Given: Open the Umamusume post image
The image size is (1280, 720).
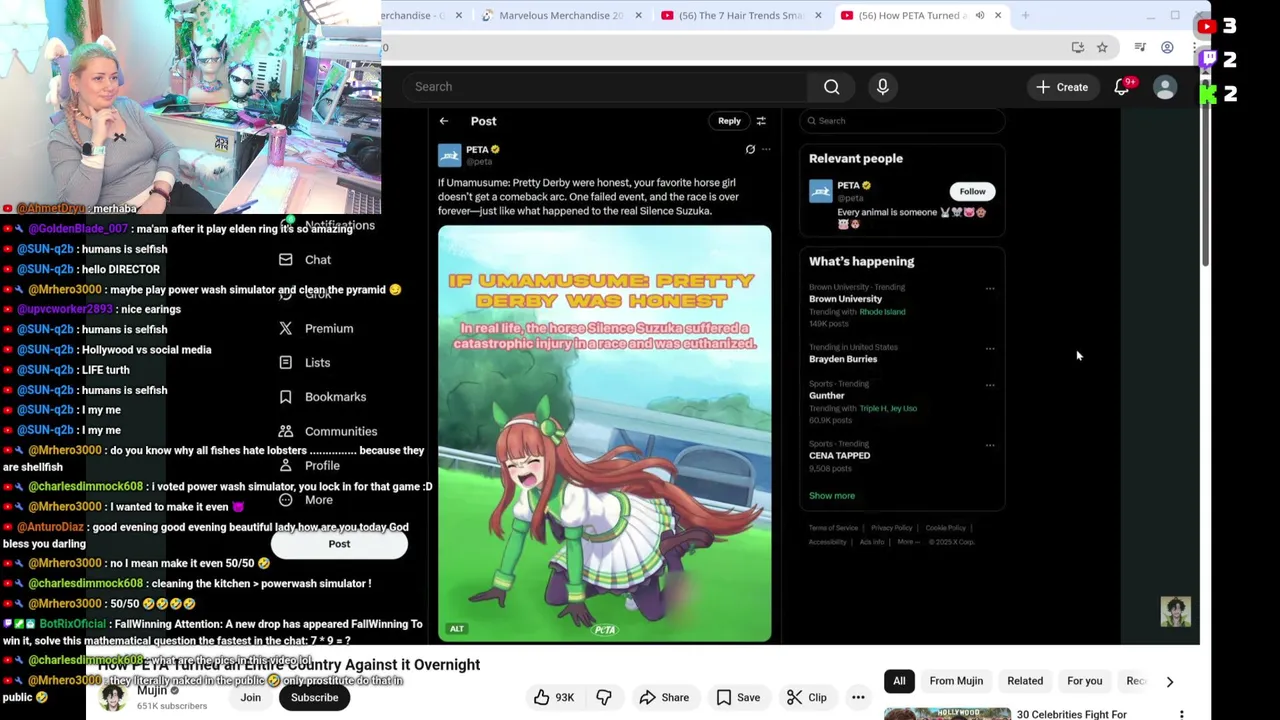Looking at the screenshot, I should point(604,433).
